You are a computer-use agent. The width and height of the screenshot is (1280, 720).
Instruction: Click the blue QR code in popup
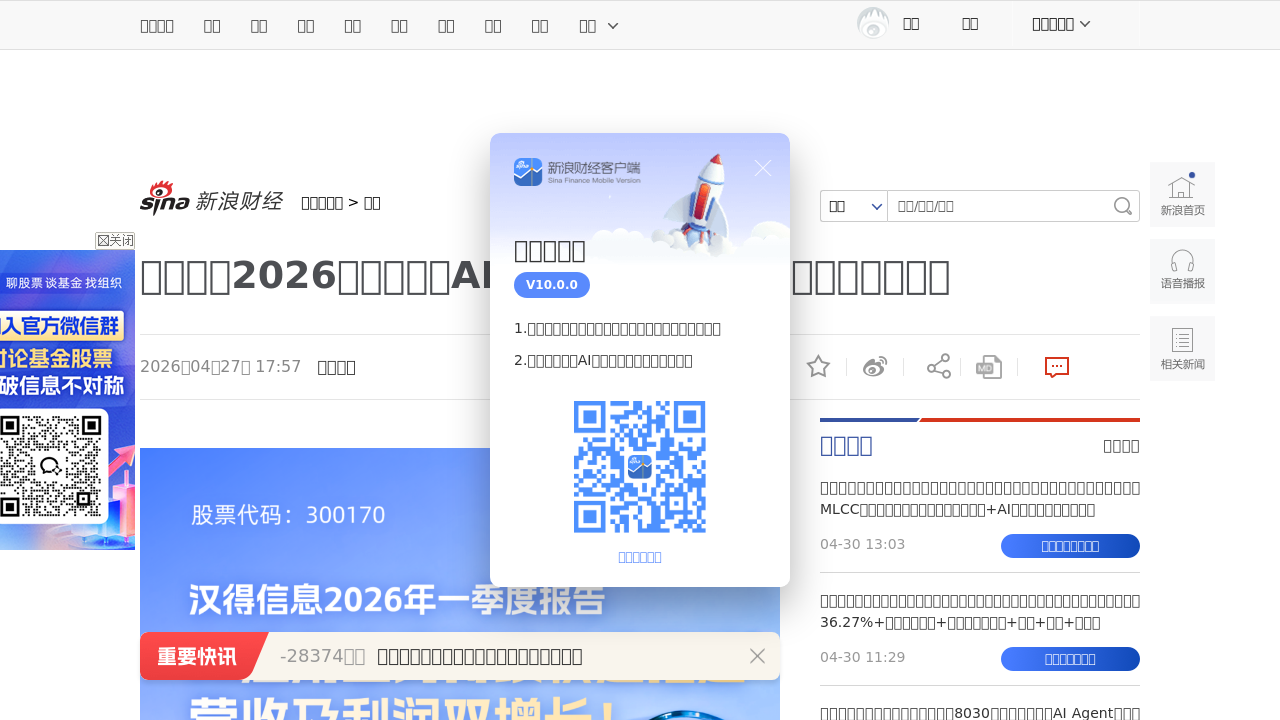point(640,467)
